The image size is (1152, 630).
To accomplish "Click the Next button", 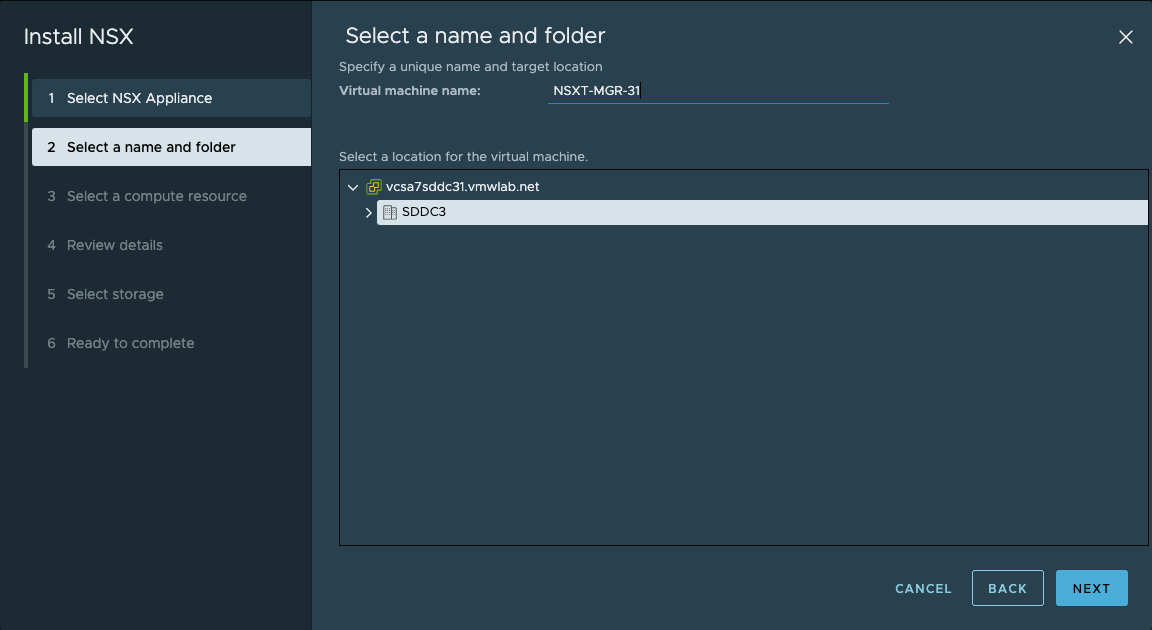I will tap(1091, 588).
